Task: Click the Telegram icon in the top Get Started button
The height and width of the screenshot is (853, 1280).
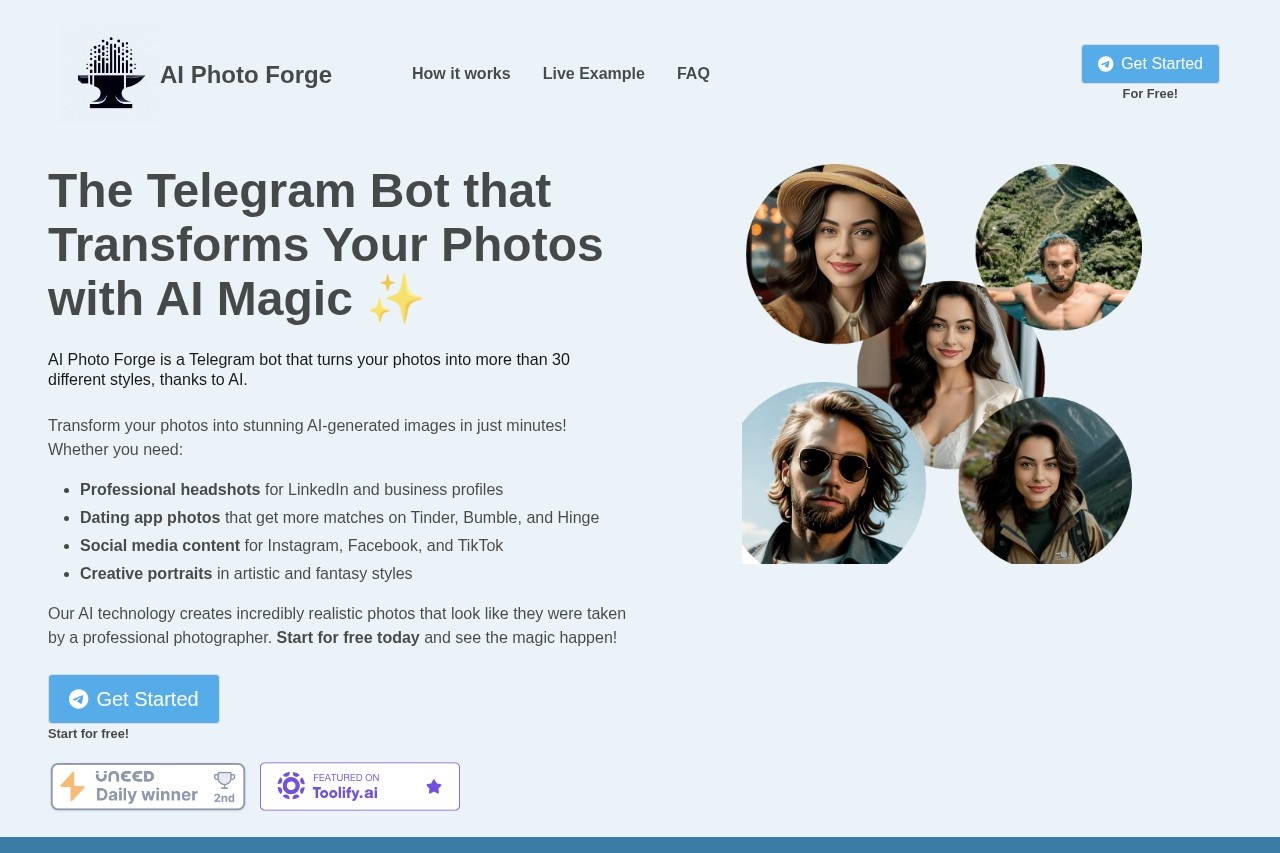Action: (1106, 64)
